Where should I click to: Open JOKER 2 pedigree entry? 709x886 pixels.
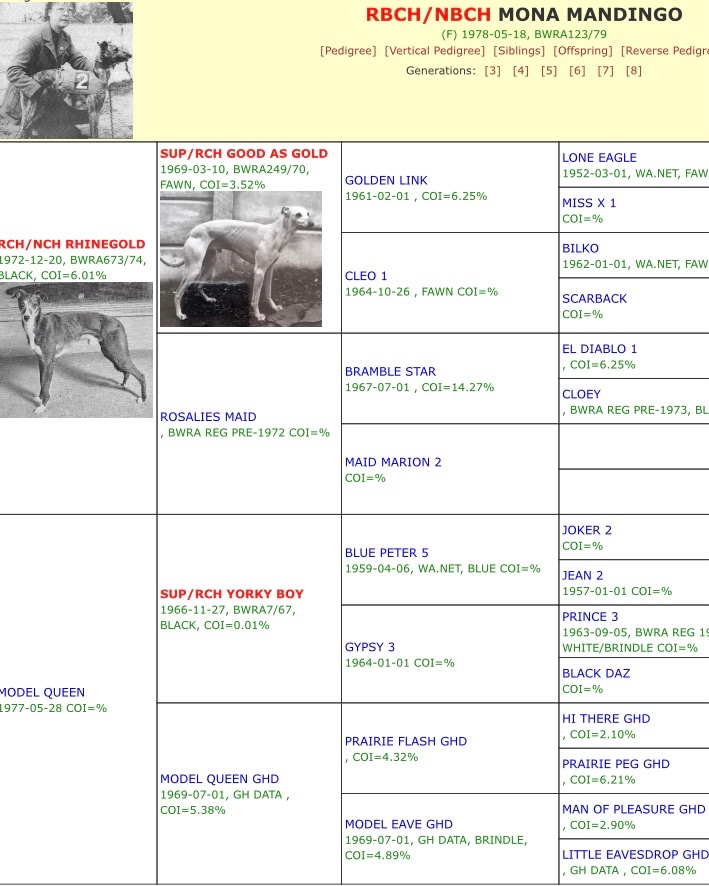[586, 530]
